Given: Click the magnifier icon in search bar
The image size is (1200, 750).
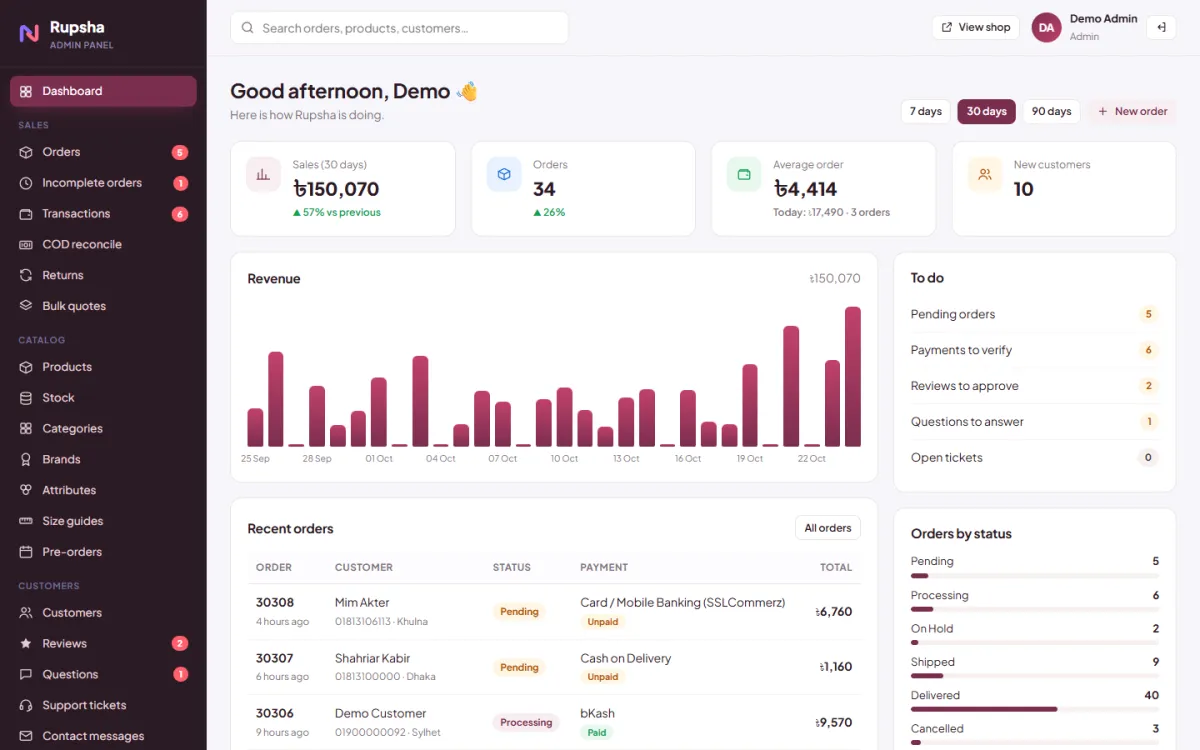Looking at the screenshot, I should [x=247, y=28].
